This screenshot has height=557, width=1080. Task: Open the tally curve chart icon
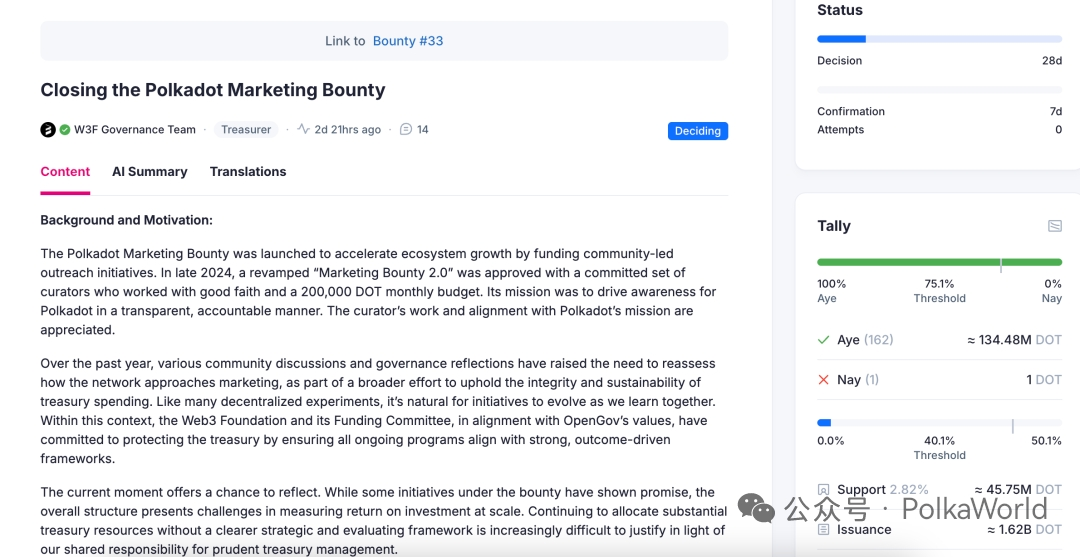click(x=1054, y=226)
